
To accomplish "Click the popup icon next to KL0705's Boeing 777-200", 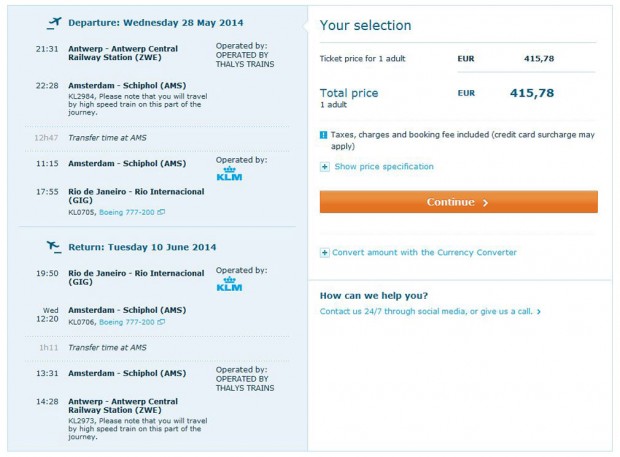I will 161,213.
